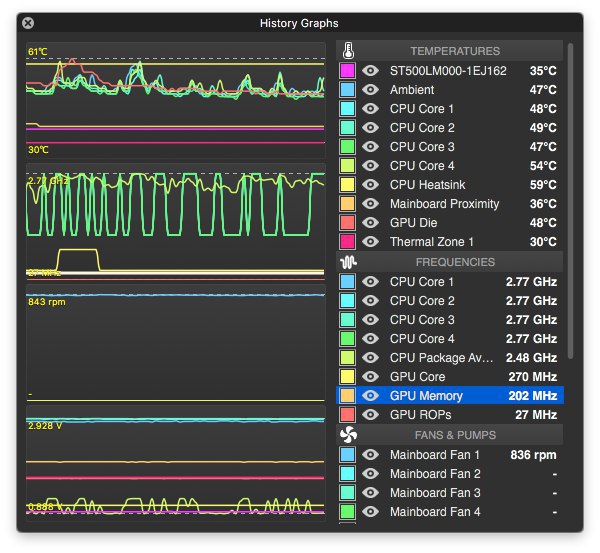
Task: Hide Mainboard Fan 1 graph line
Action: pos(370,455)
